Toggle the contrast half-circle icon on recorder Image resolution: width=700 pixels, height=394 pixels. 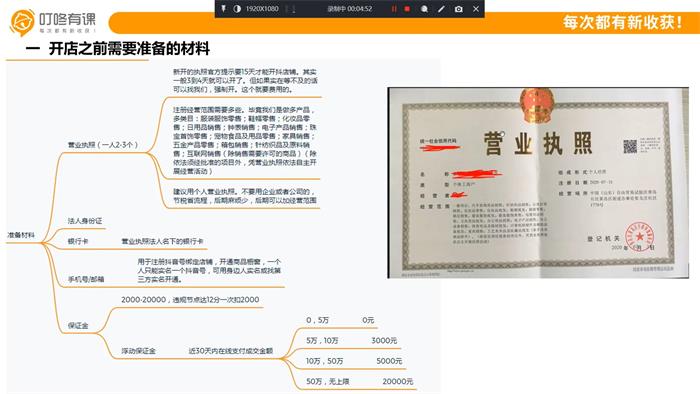(237, 8)
